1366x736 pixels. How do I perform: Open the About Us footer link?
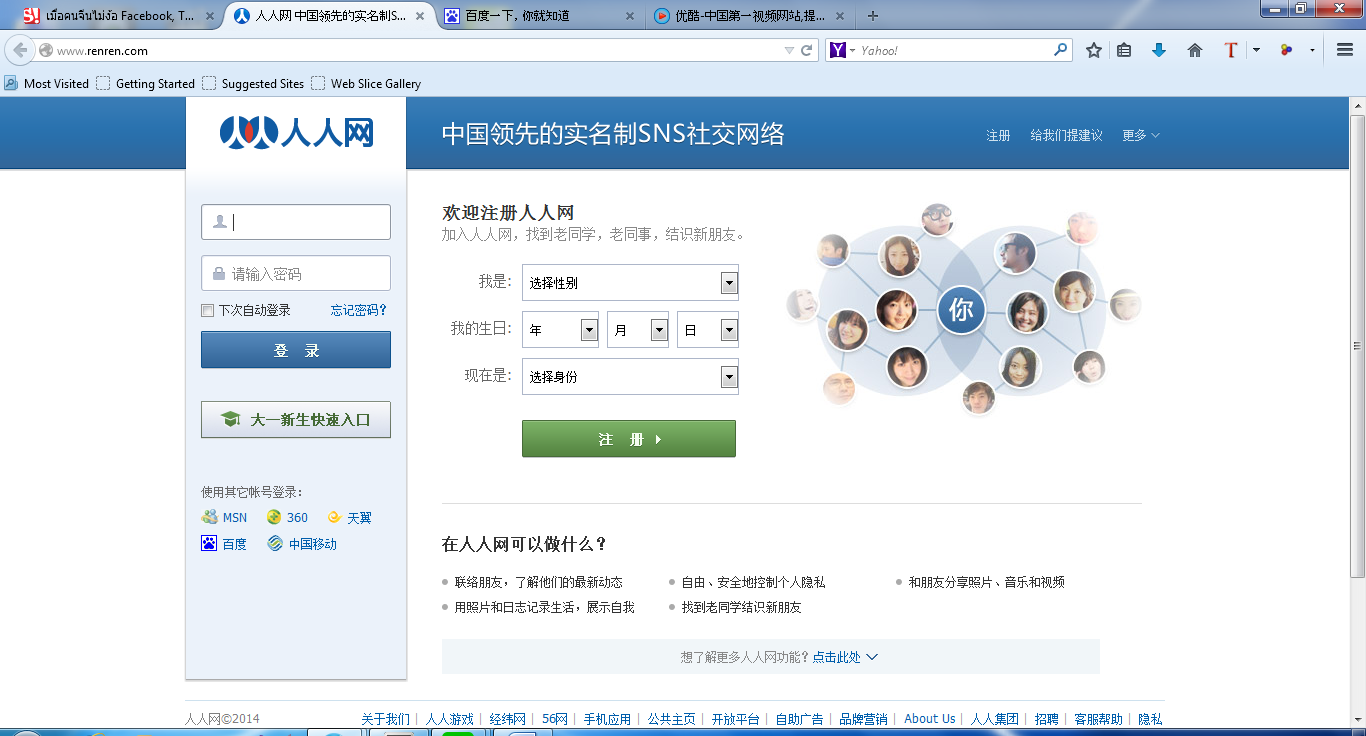pos(930,719)
